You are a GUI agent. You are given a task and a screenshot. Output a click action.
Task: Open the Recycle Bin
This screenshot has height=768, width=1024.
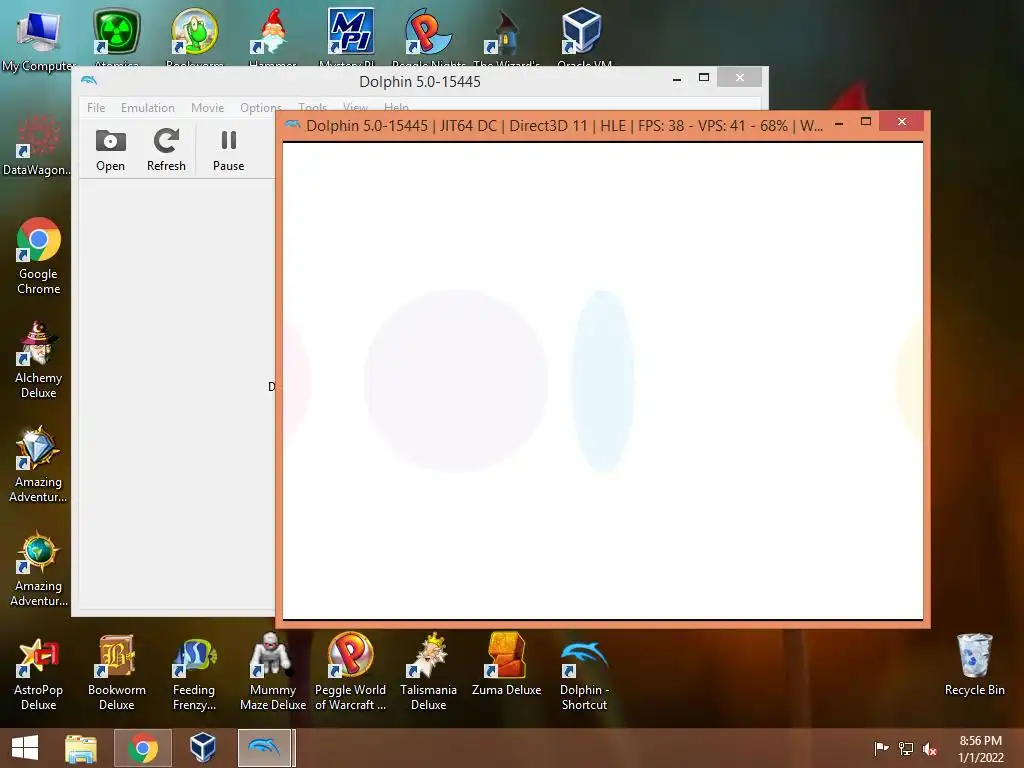tap(974, 664)
